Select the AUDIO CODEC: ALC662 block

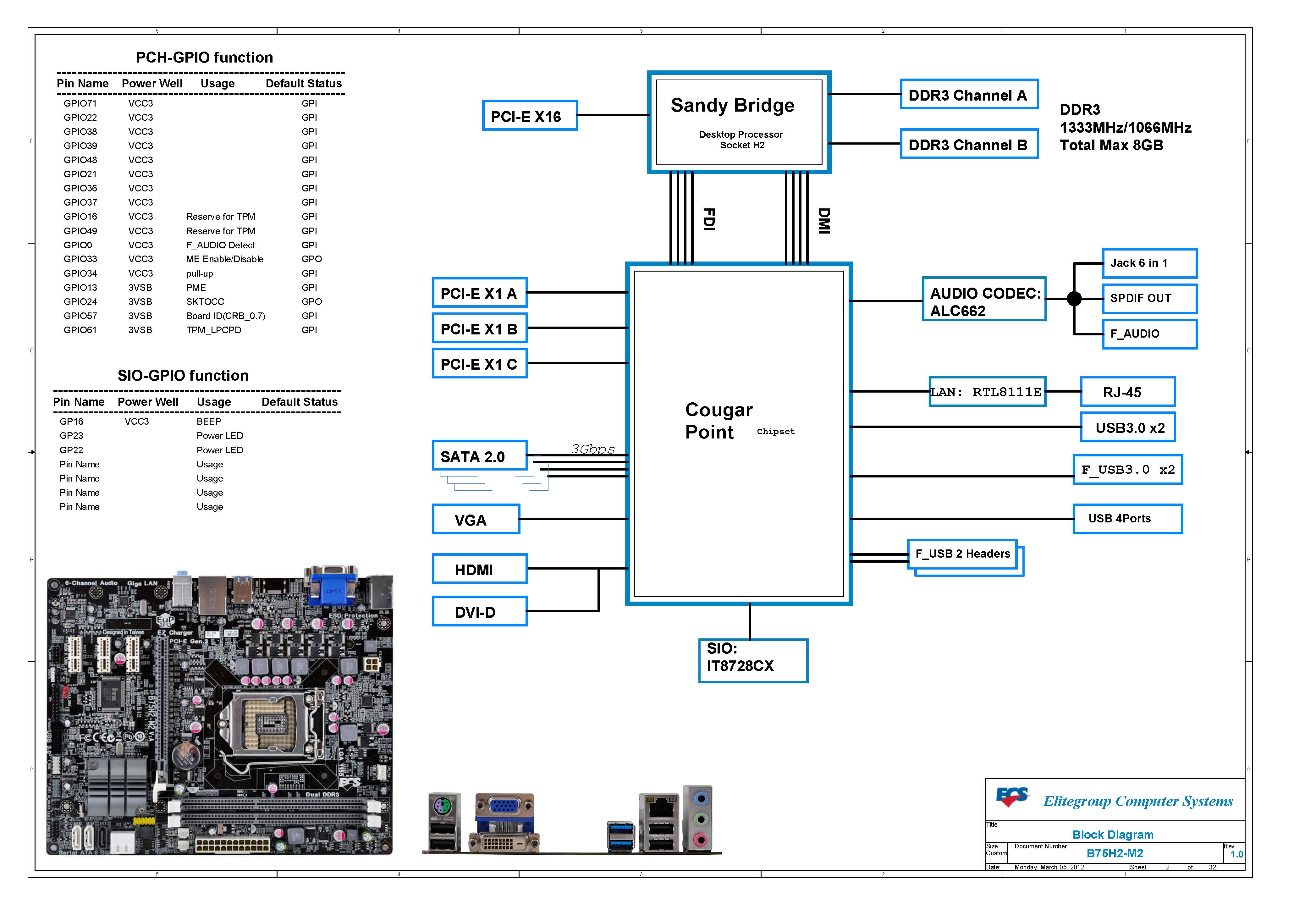click(x=983, y=299)
